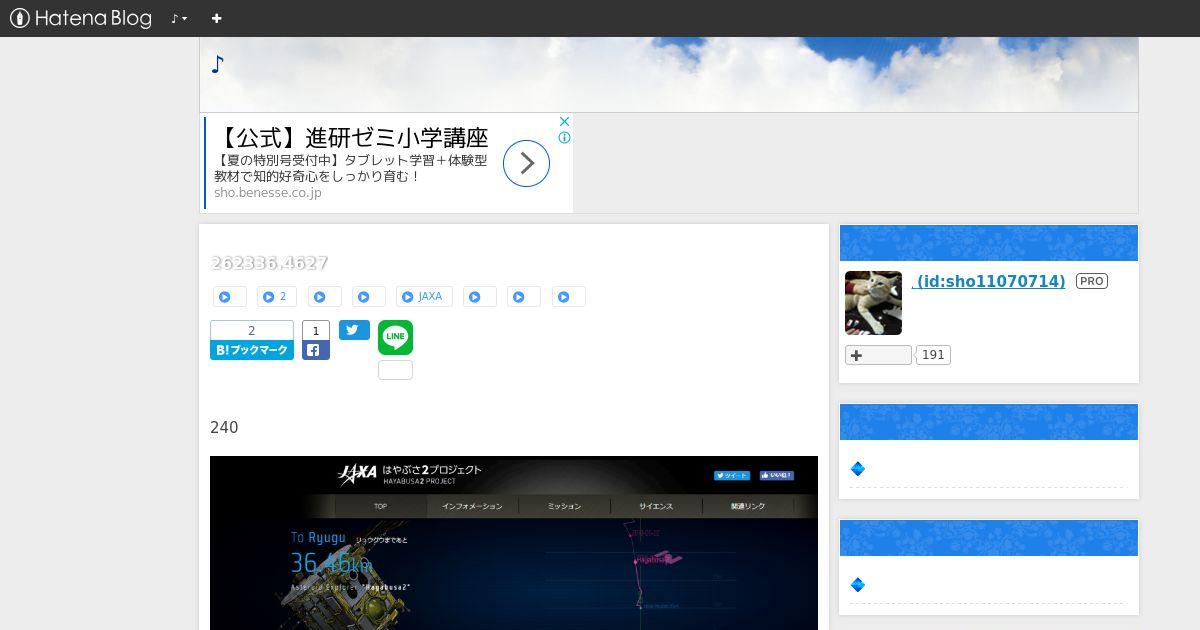Click the empty count box under LINE
1200x630 pixels.
[395, 370]
